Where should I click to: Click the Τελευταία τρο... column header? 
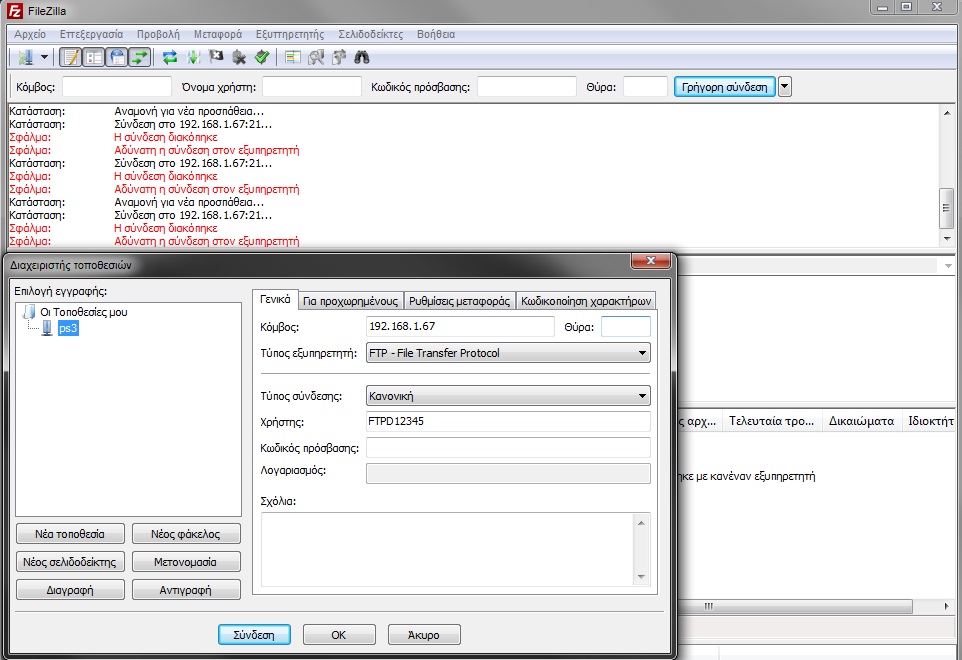coord(771,421)
